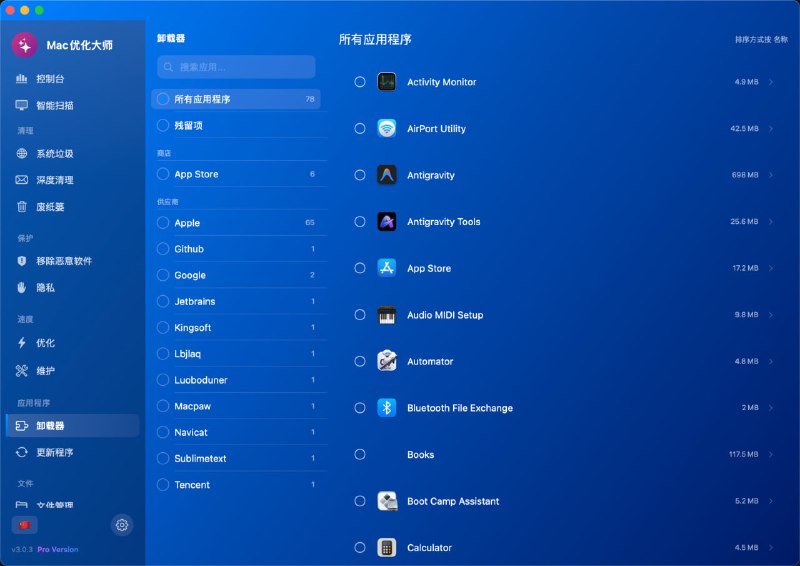Click the 更新程序 refresh arrows icon
This screenshot has height=566, width=800.
point(21,452)
